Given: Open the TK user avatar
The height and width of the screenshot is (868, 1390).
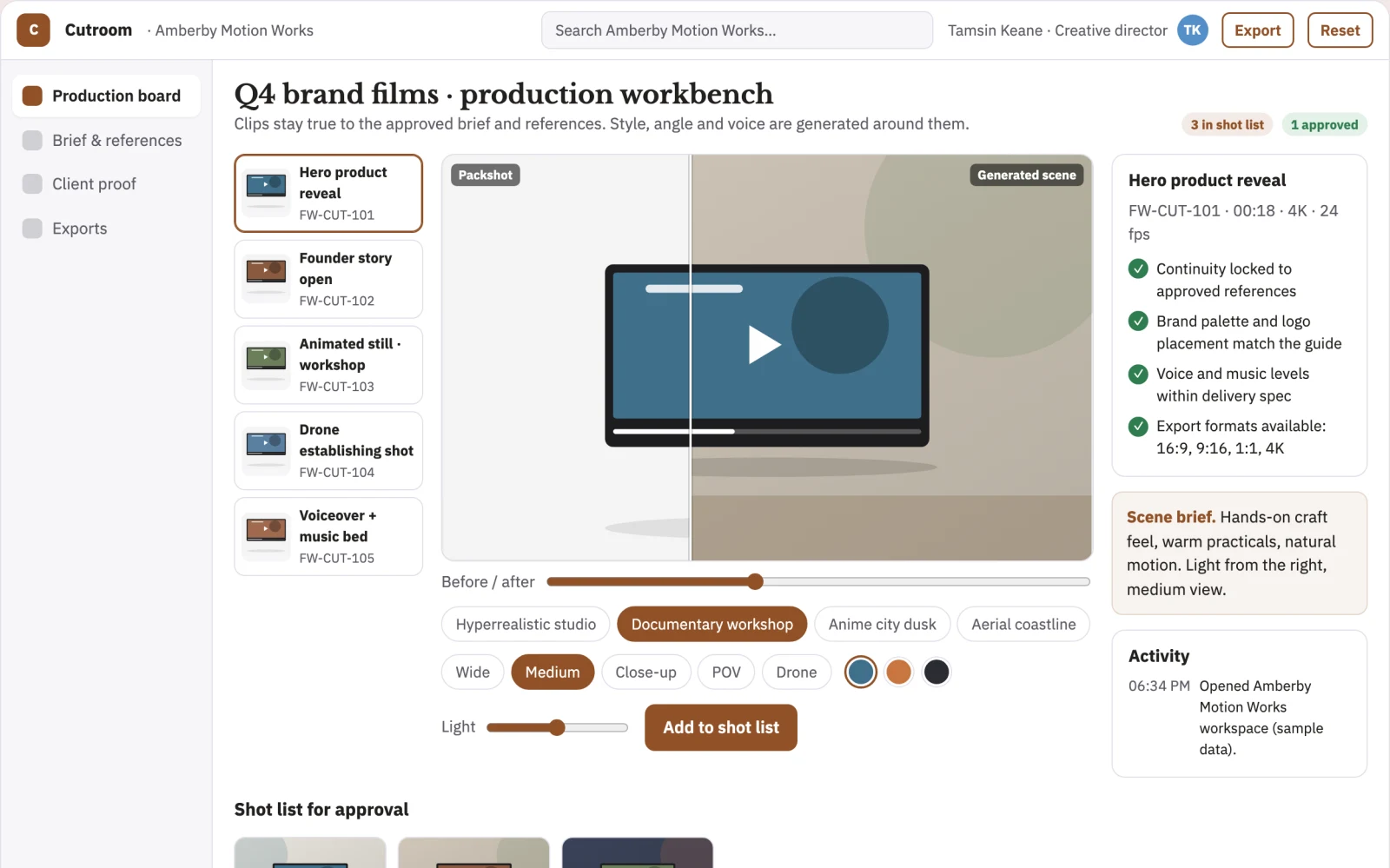Looking at the screenshot, I should pos(1192,30).
